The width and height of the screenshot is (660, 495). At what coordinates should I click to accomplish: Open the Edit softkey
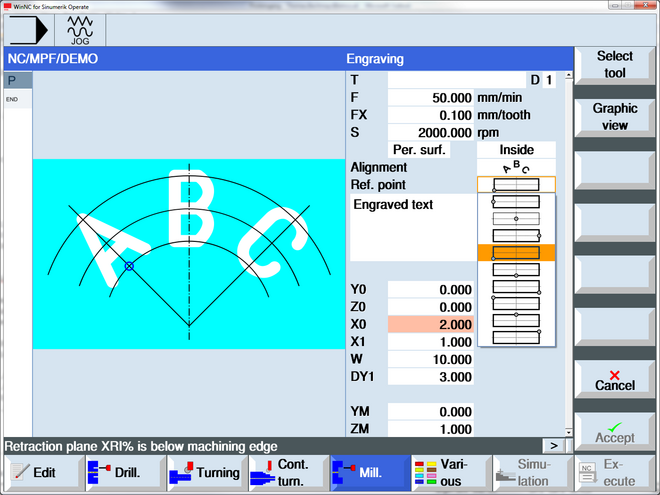[x=41, y=472]
